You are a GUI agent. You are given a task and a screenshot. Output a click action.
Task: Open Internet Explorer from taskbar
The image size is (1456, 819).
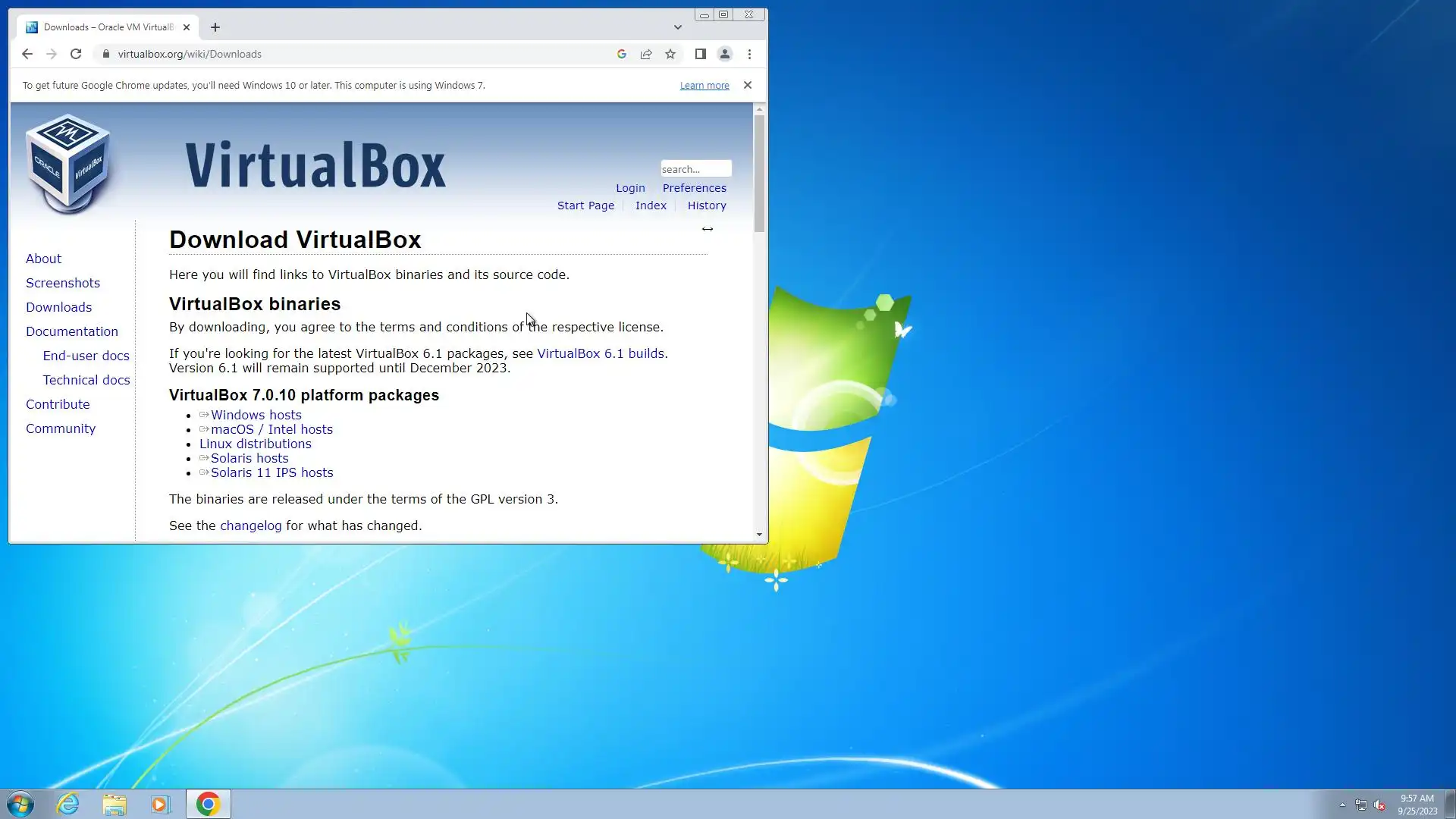pos(68,804)
